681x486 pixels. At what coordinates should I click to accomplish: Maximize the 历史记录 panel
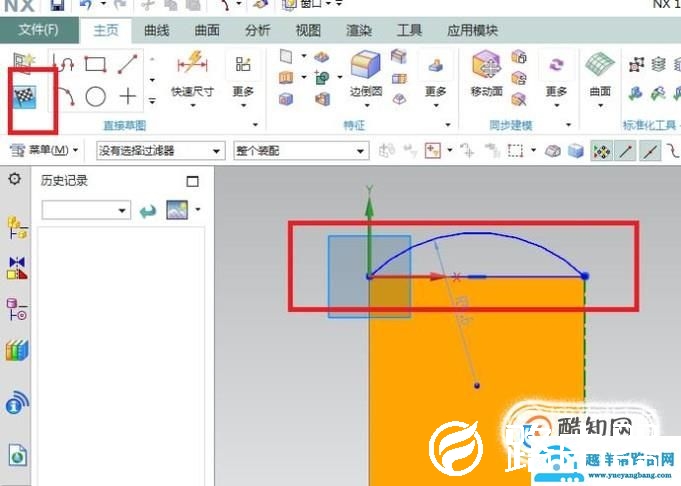pos(192,181)
